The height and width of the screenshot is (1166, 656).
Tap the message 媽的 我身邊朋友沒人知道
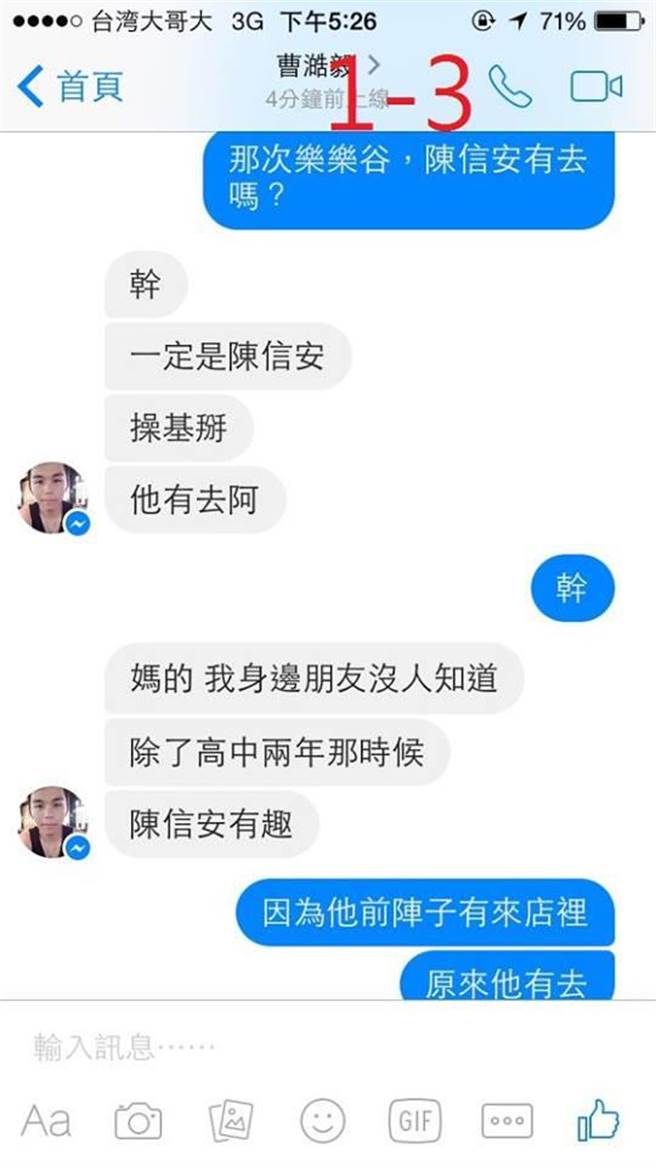pos(314,679)
